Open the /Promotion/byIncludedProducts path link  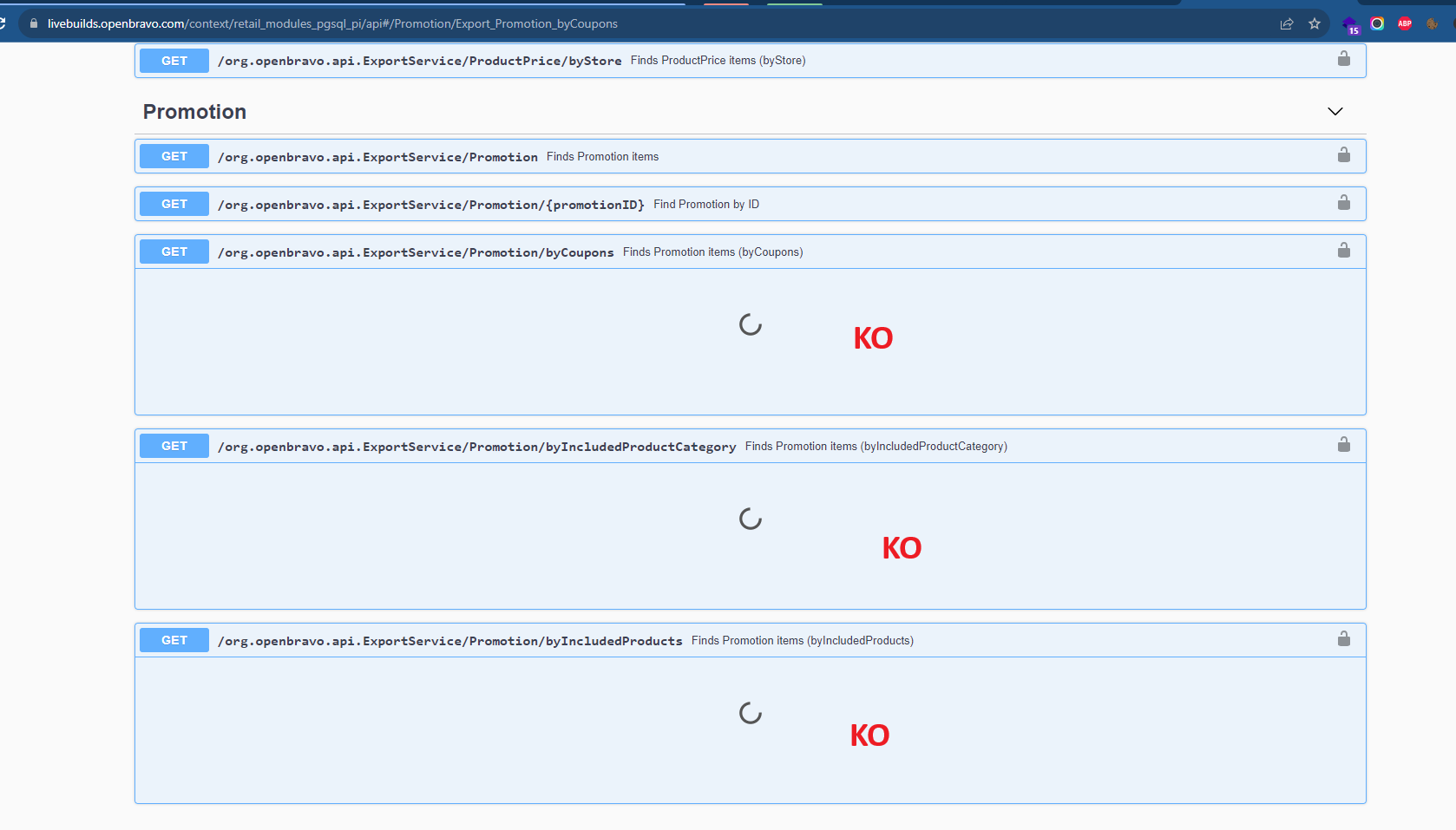click(450, 641)
